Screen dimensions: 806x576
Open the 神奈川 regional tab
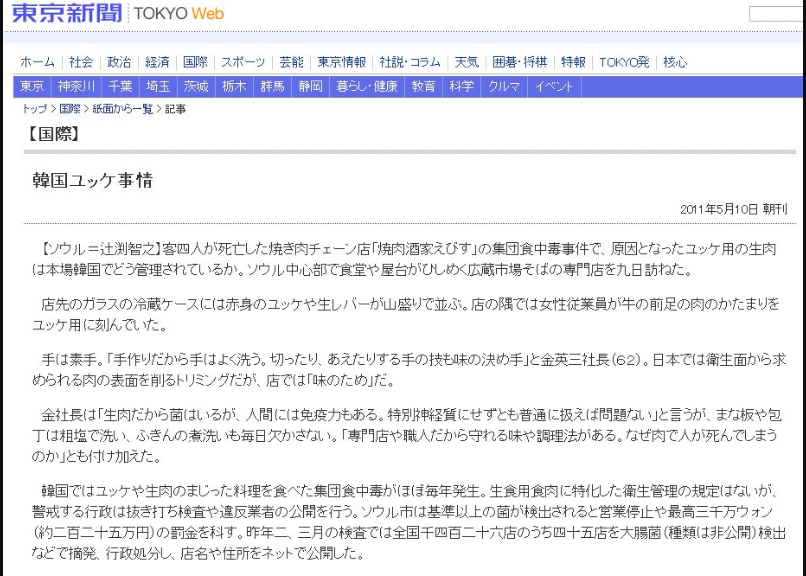(76, 86)
